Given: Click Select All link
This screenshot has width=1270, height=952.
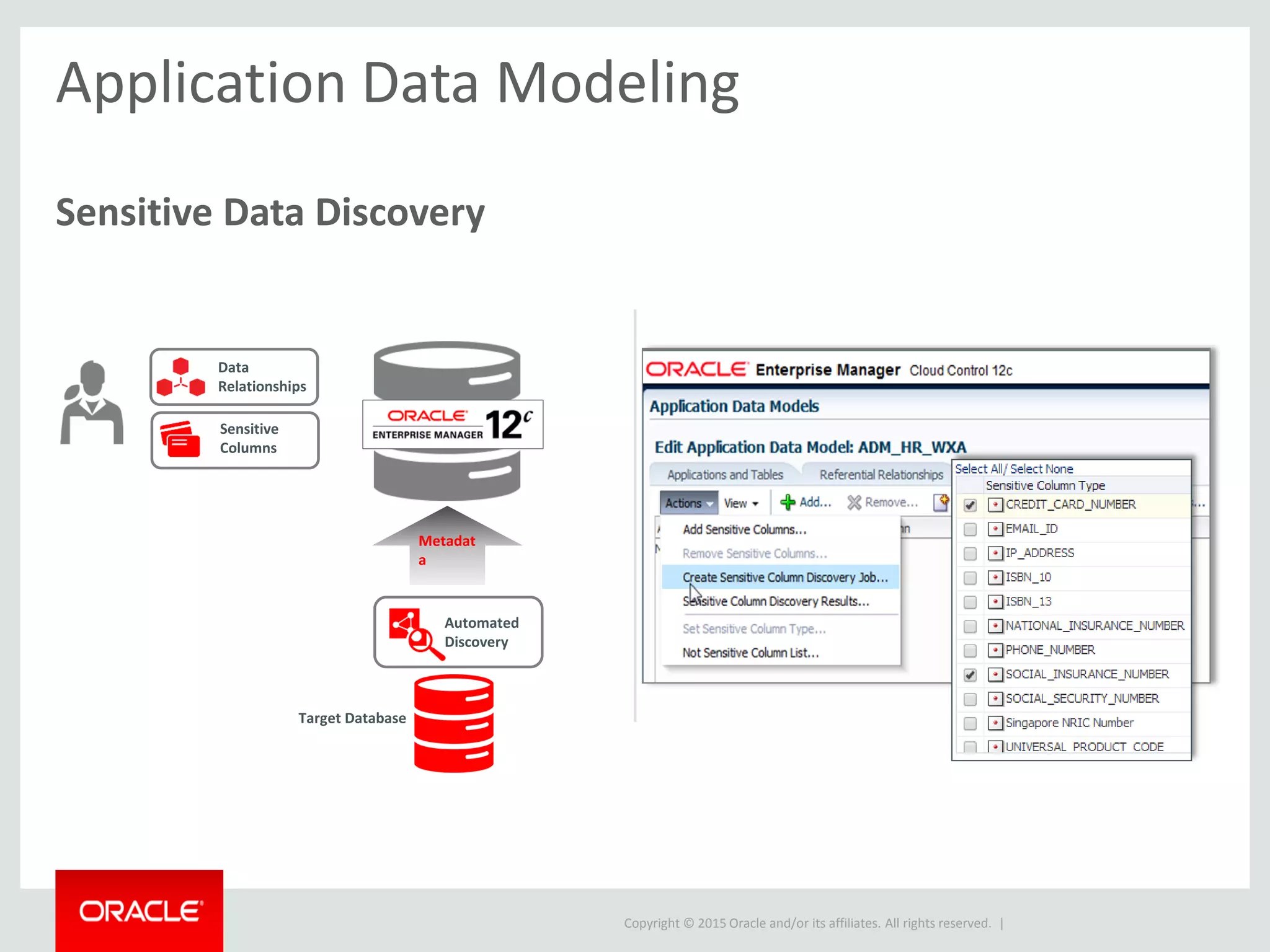Looking at the screenshot, I should click(x=979, y=469).
